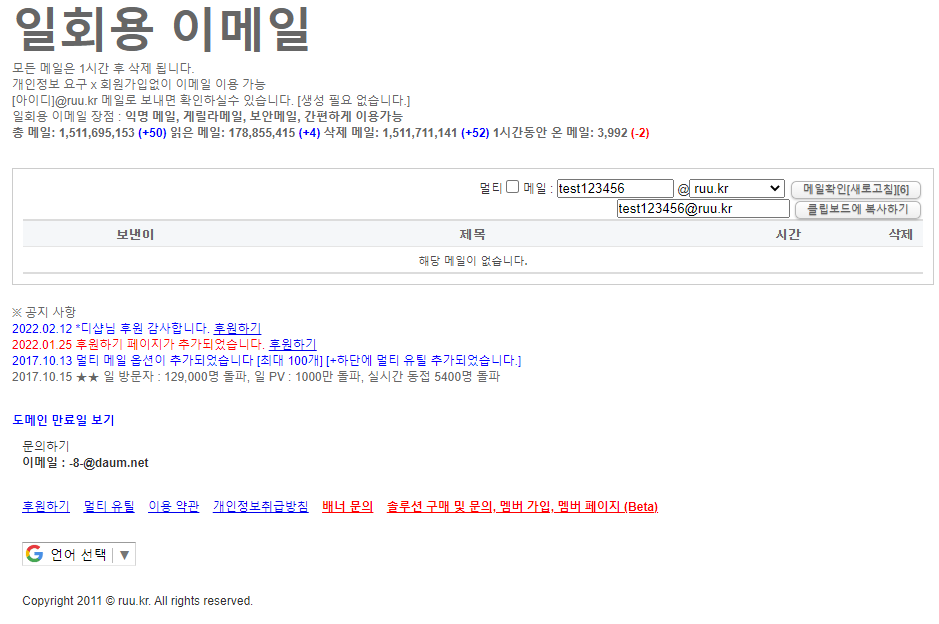View the 개인정보취급방침 privacy policy link
939x624 pixels.
click(260, 507)
